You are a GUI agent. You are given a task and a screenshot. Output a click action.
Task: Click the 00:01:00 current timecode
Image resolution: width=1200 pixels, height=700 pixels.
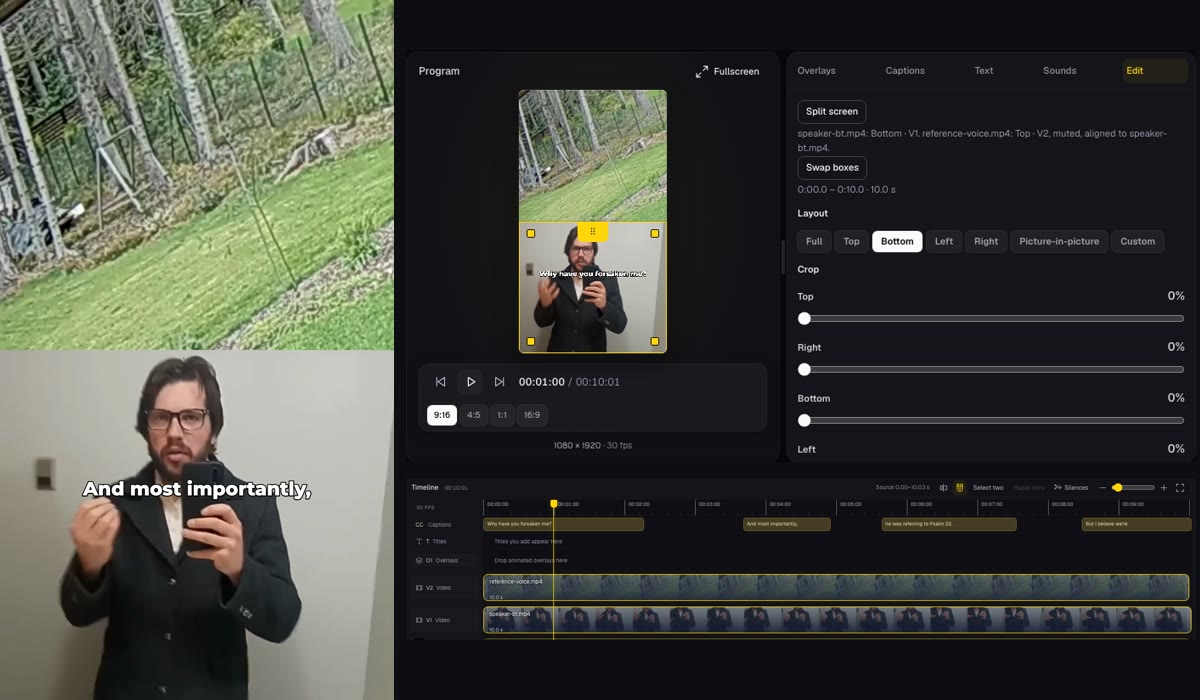coord(541,382)
